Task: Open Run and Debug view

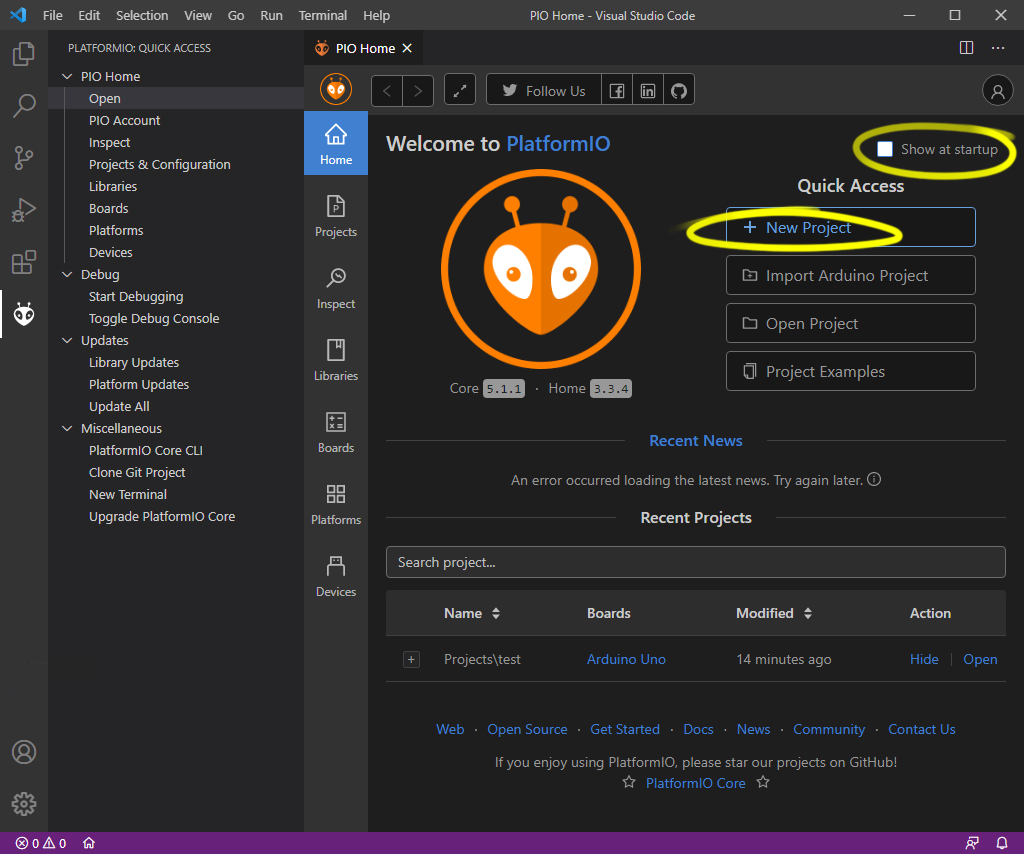Action: click(24, 210)
